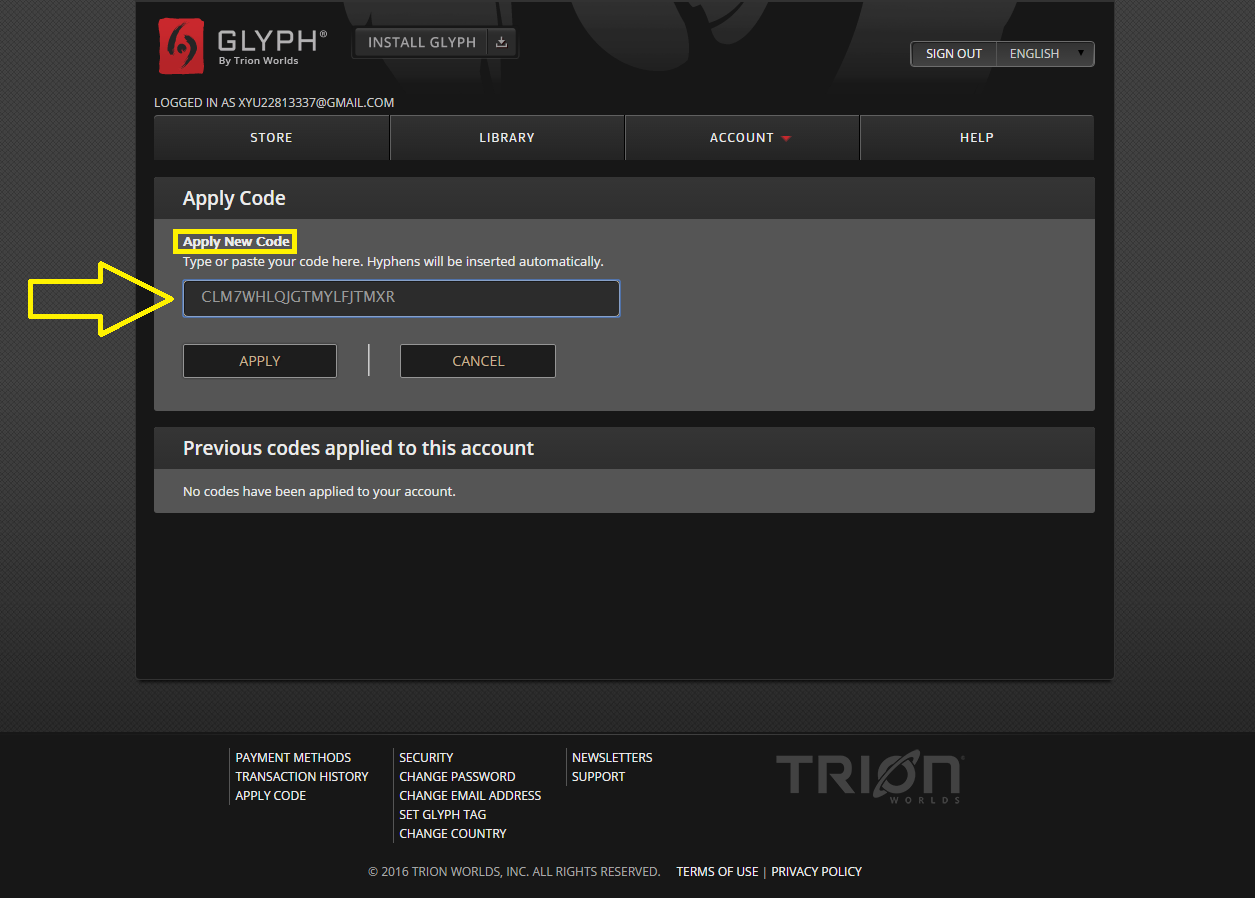Click the Cancel button
Image resolution: width=1255 pixels, height=898 pixels.
[478, 361]
